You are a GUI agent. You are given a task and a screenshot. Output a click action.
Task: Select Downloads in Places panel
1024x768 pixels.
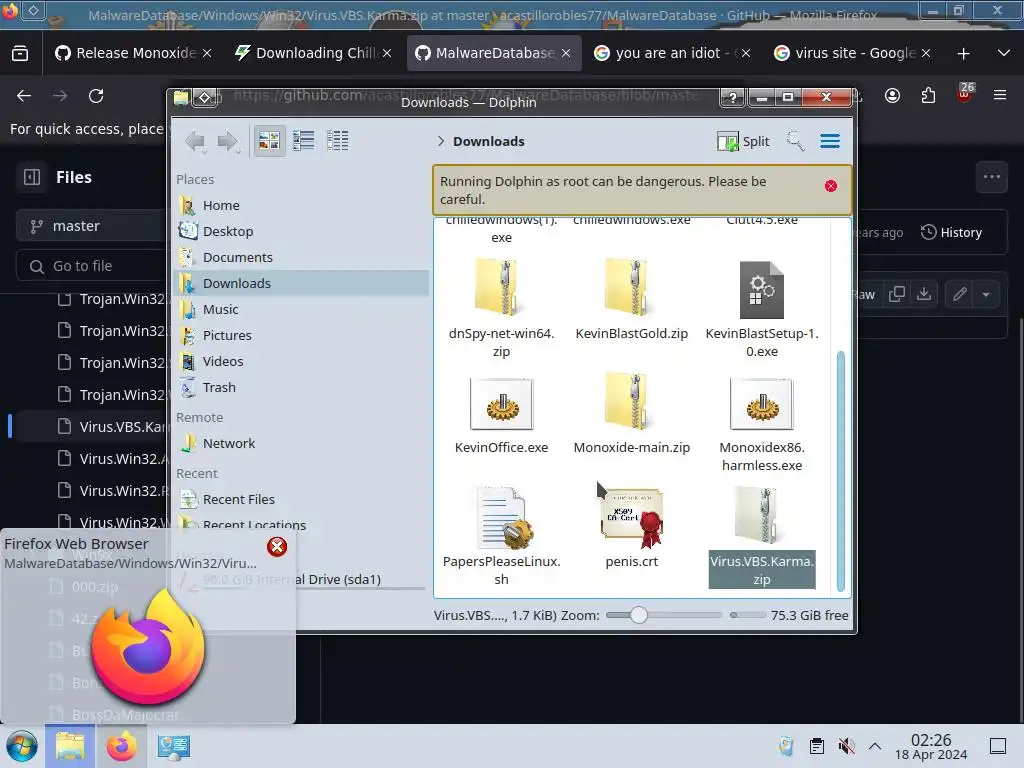(302, 283)
